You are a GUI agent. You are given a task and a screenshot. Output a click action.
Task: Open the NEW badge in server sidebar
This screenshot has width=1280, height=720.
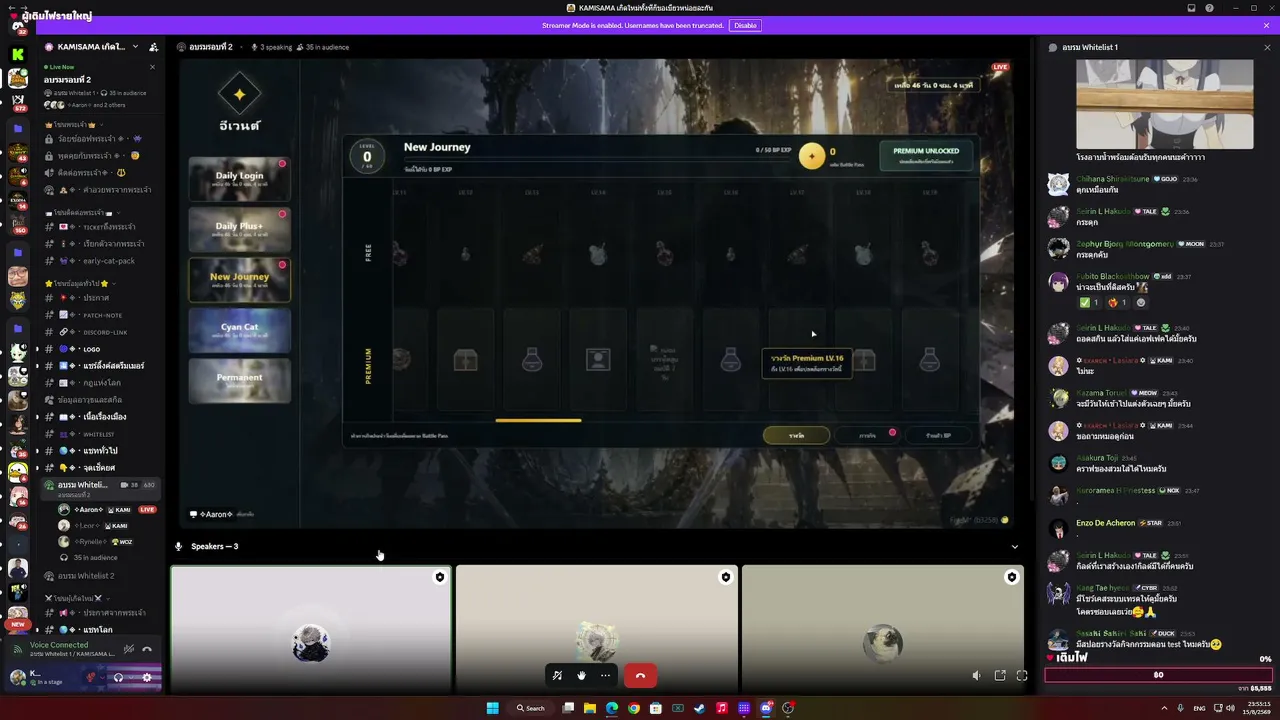[17, 624]
